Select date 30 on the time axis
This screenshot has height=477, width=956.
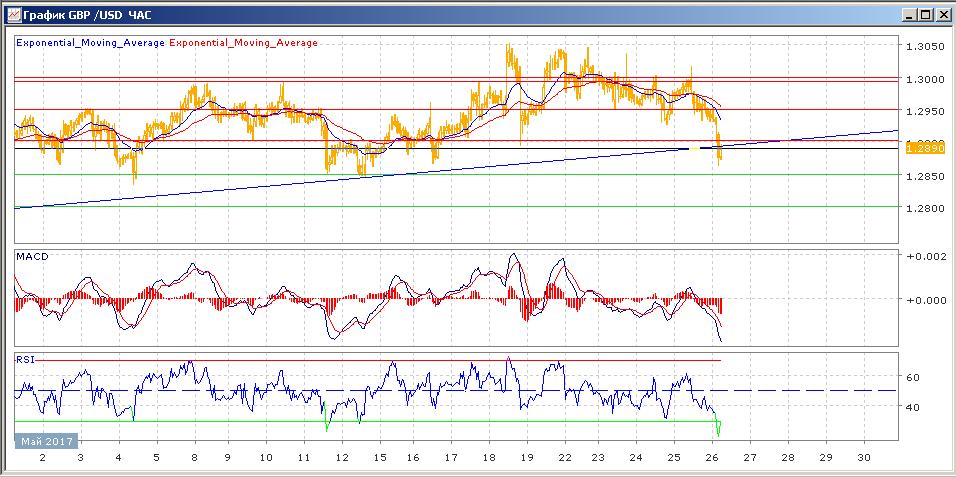863,457
